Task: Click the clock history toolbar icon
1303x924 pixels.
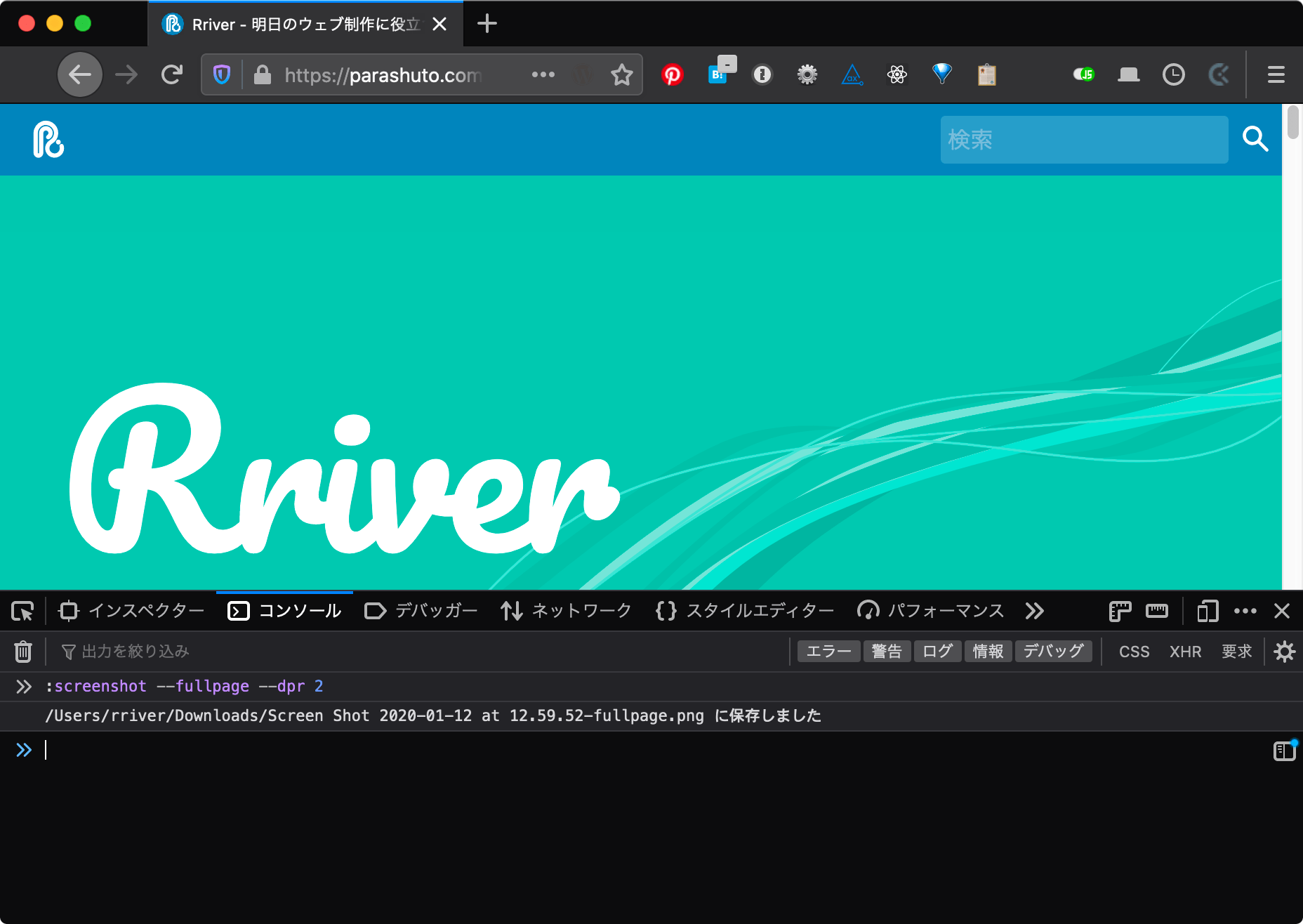Action: (1174, 74)
